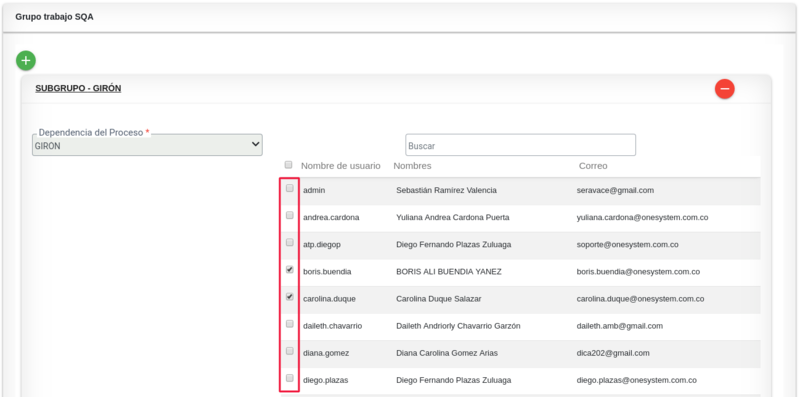800x397 pixels.
Task: Click the email daileth.amb@gmail.com
Action: [619, 326]
